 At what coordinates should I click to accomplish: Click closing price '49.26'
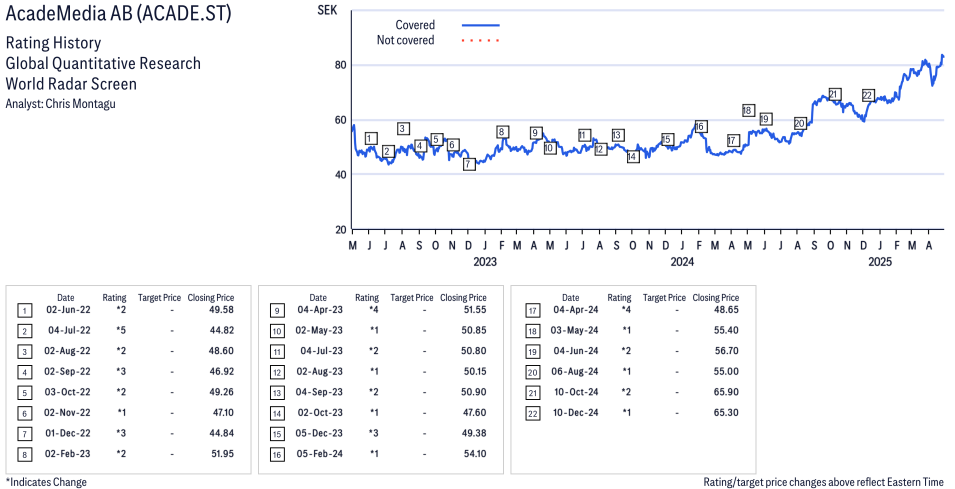click(220, 392)
